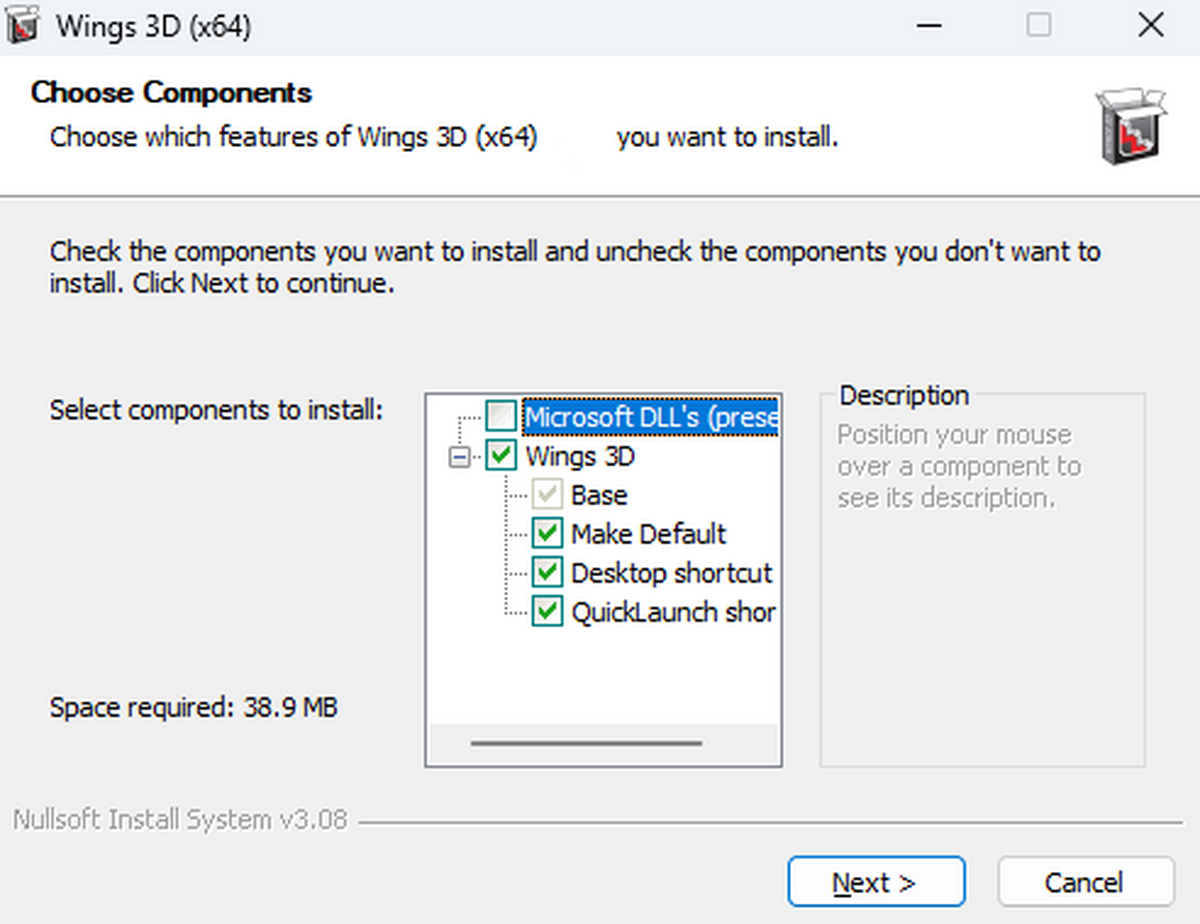The image size is (1200, 924).
Task: Cancel the installation
Action: point(1085,883)
